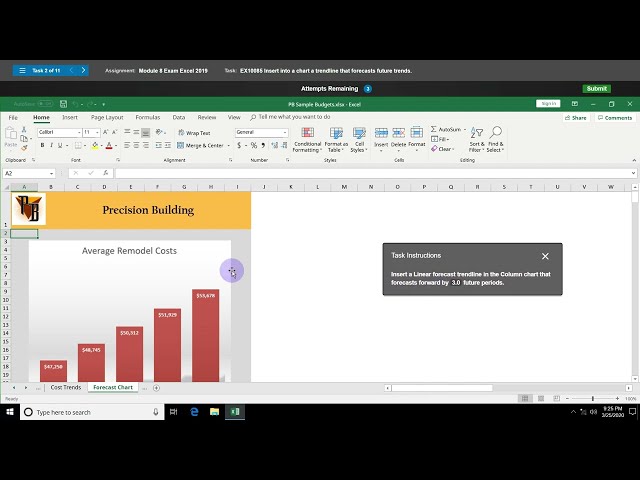Decrease font size with the smaller A icon

point(115,132)
